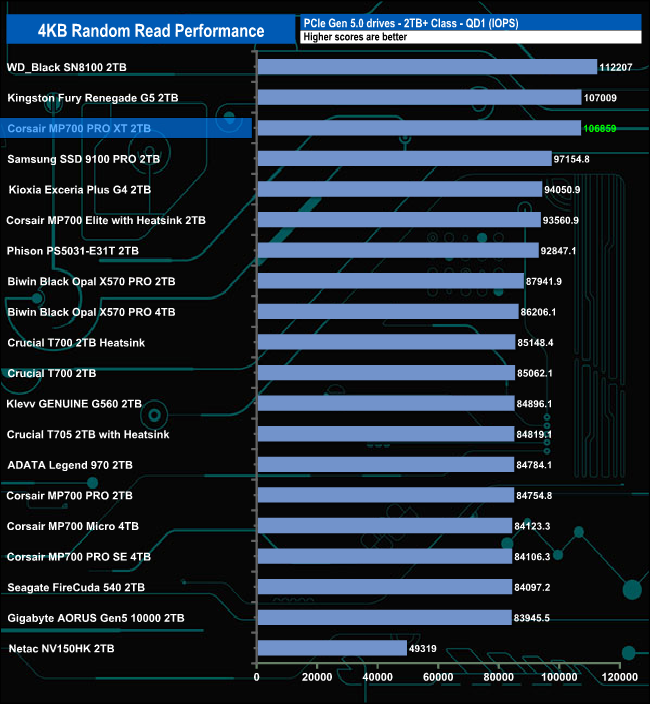Screen dimensions: 650x704
Task: Click the x-axis label 20000
Action: tap(317, 677)
